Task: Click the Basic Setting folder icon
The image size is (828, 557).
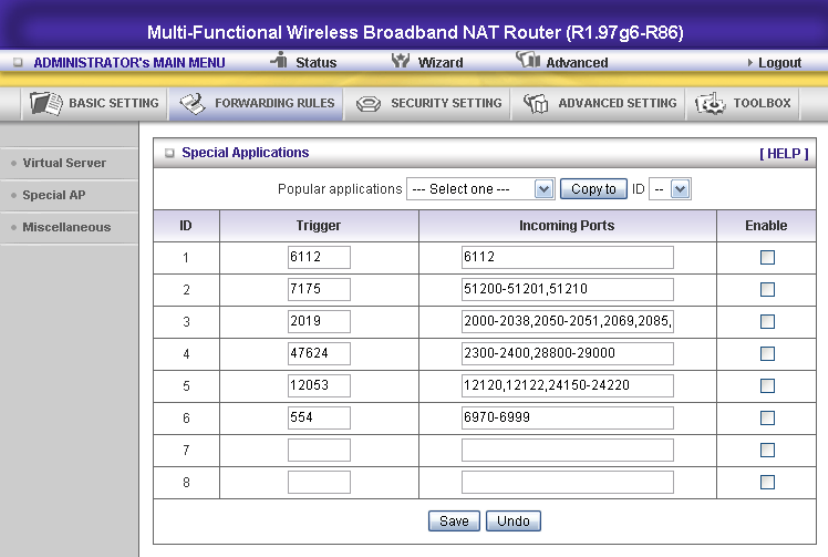Action: tap(46, 103)
